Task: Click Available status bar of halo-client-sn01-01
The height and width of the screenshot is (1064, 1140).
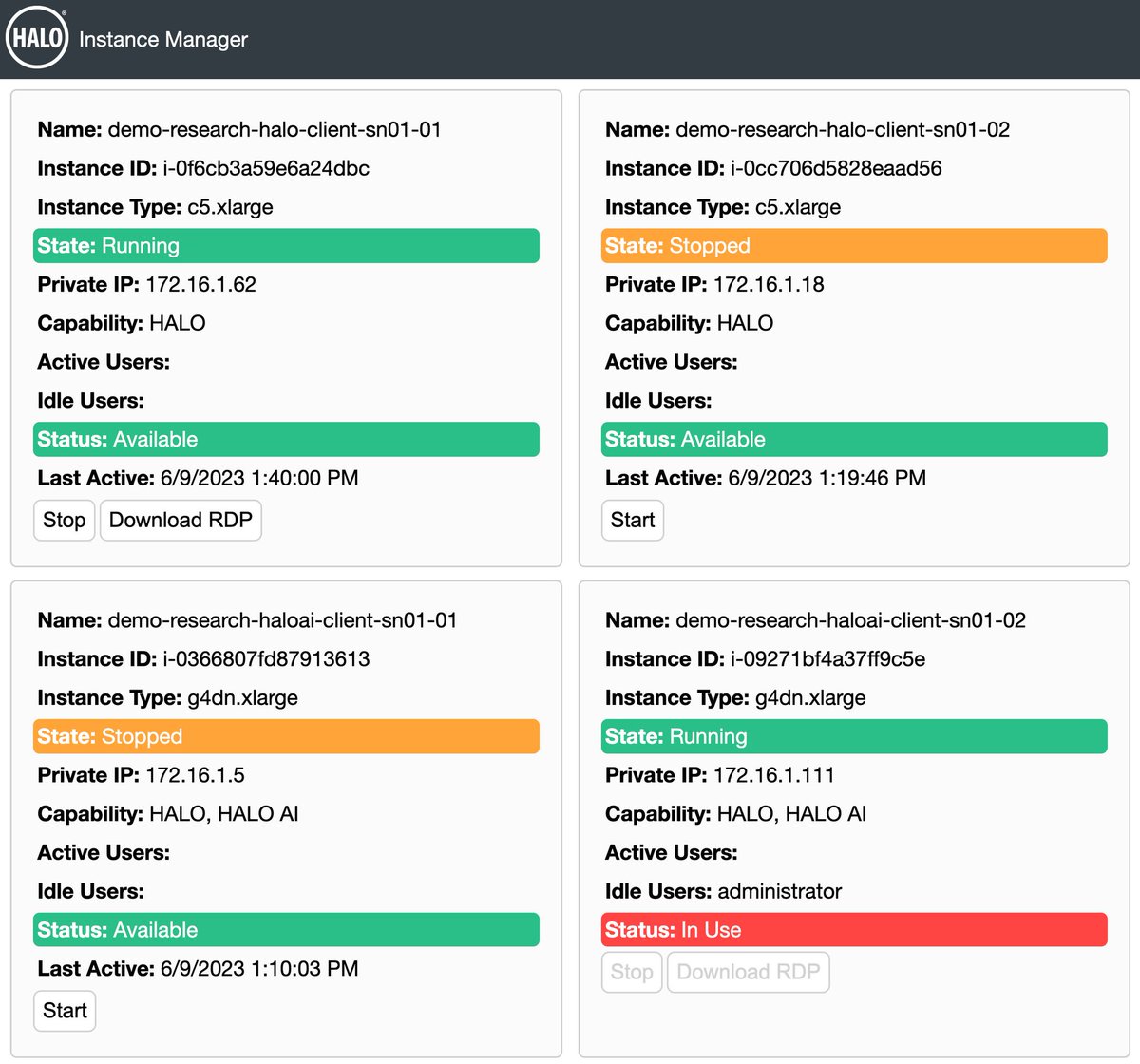Action: pos(286,440)
